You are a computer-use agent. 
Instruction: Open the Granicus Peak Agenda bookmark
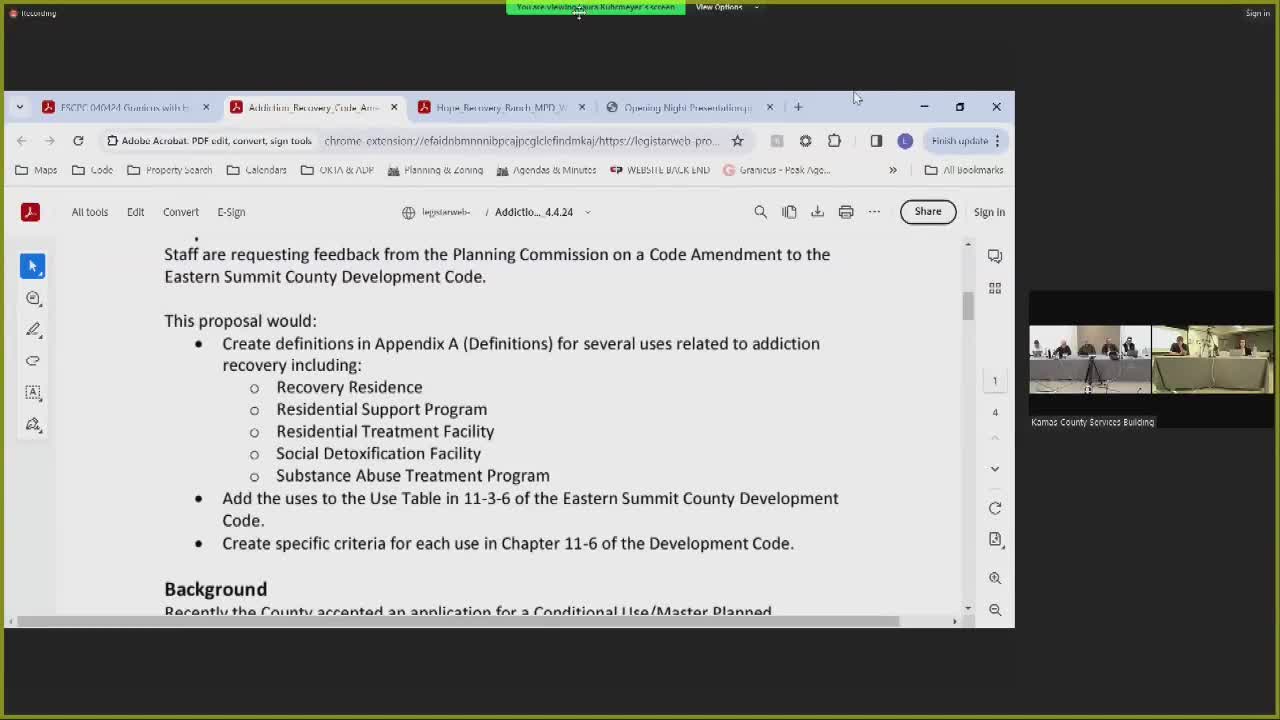coord(776,170)
